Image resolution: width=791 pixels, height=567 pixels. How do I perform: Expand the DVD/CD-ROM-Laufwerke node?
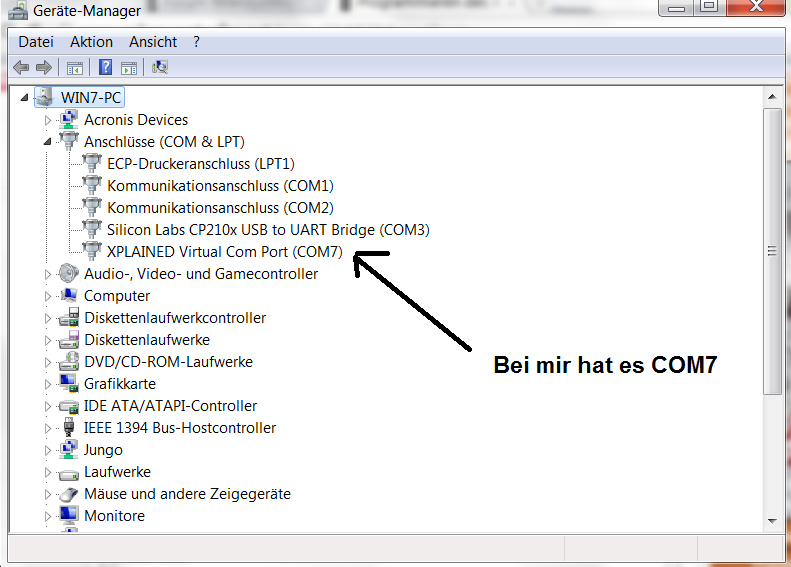point(48,362)
